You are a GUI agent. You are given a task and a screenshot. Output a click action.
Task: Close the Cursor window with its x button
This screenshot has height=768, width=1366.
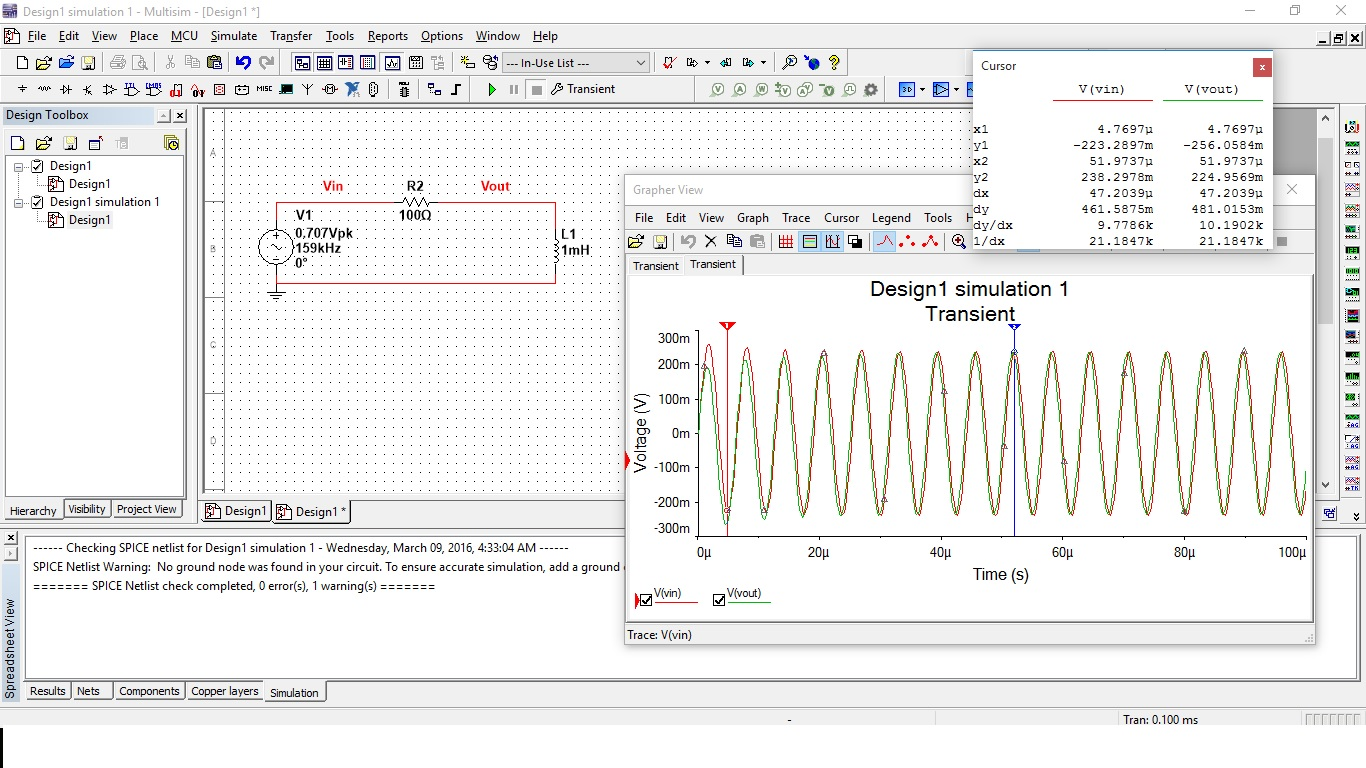[1262, 66]
